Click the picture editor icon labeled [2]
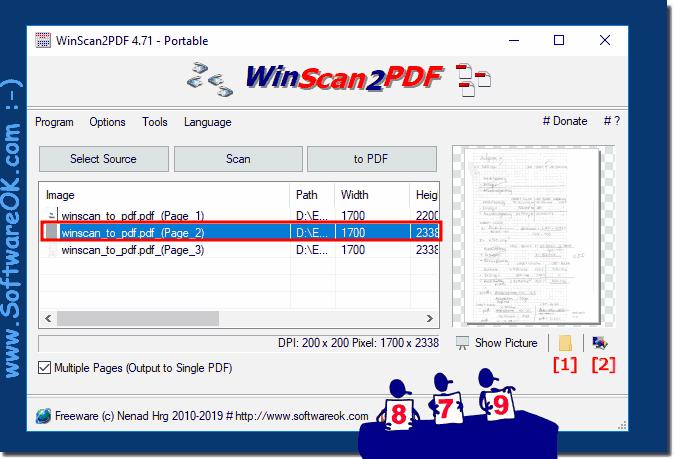674x459 pixels. coord(600,343)
